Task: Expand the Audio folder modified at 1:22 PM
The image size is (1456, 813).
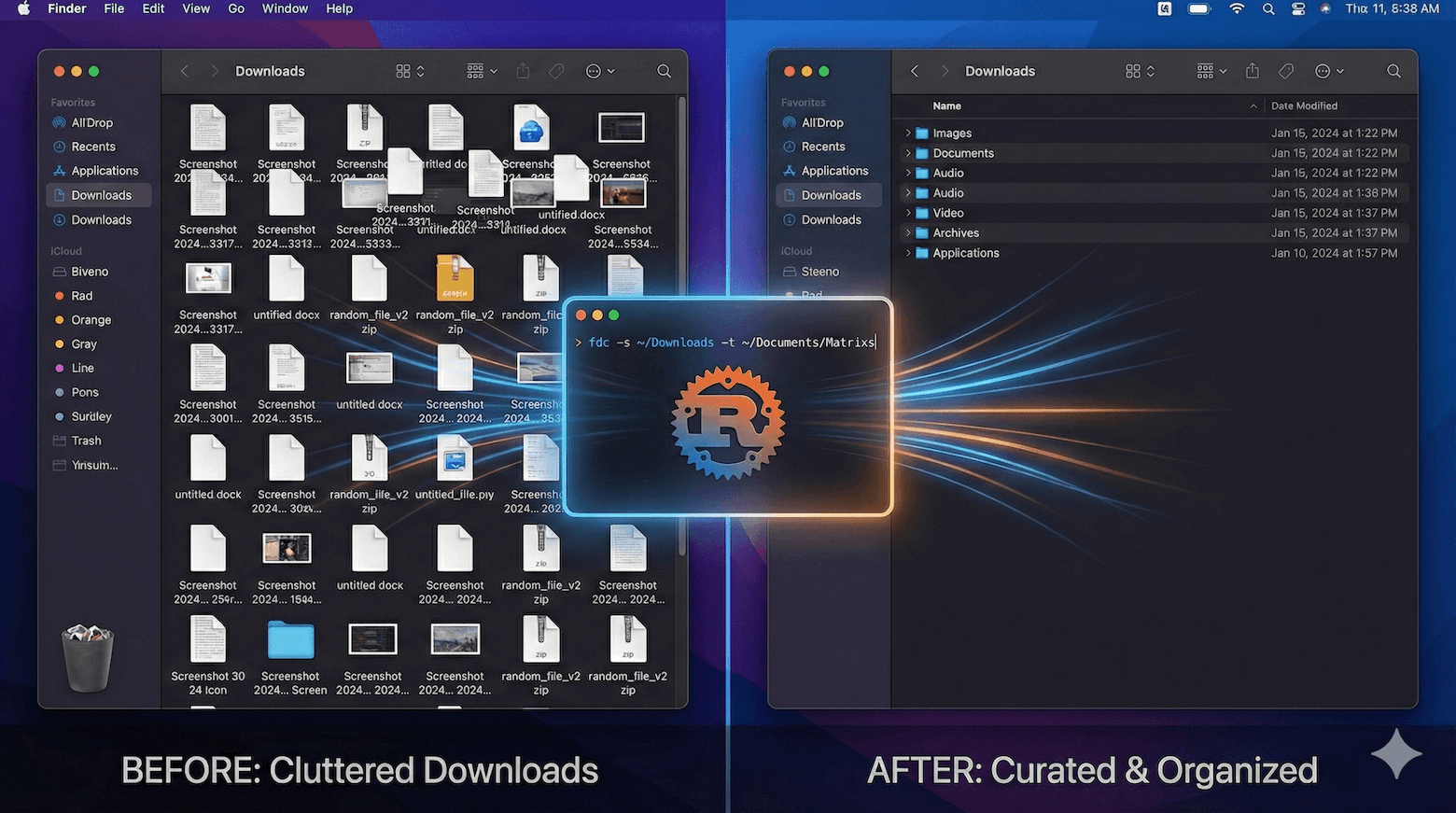Action: coord(908,173)
